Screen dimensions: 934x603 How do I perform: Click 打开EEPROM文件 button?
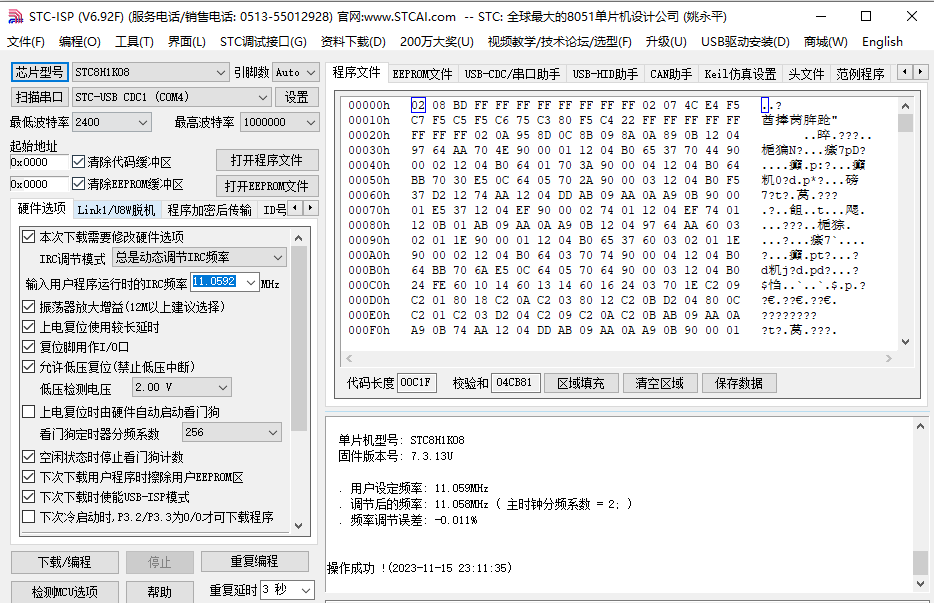pos(267,186)
